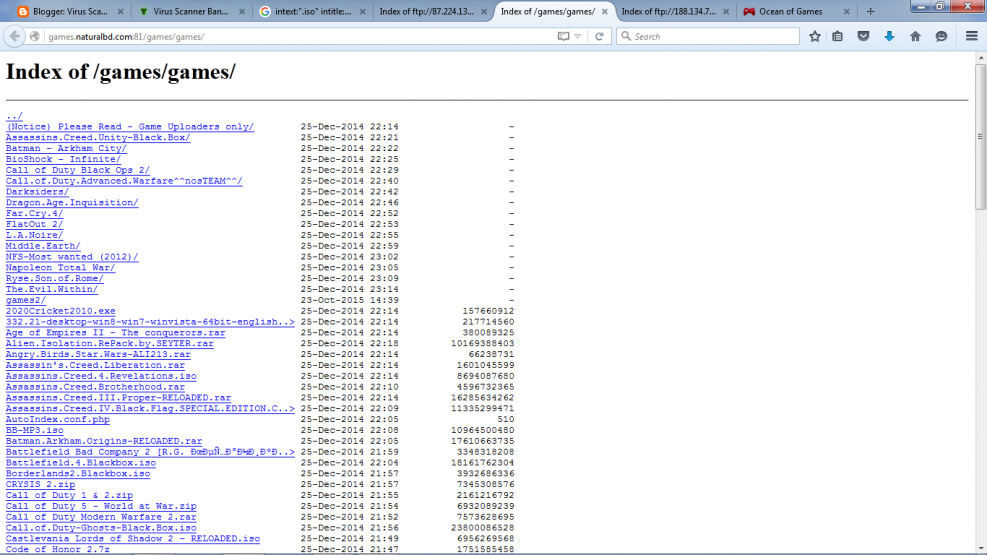Go to Home via house icon
This screenshot has height=555, width=987.
(915, 36)
